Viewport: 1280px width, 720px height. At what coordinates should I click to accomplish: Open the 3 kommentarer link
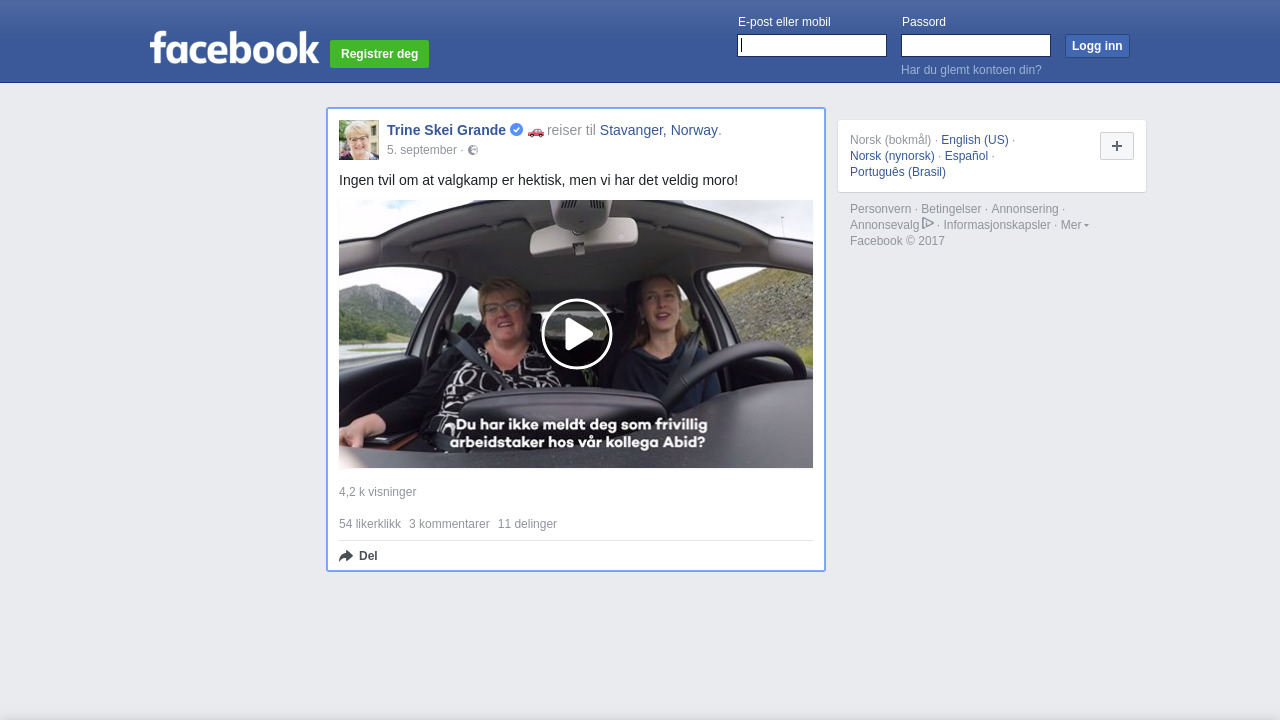pos(449,524)
